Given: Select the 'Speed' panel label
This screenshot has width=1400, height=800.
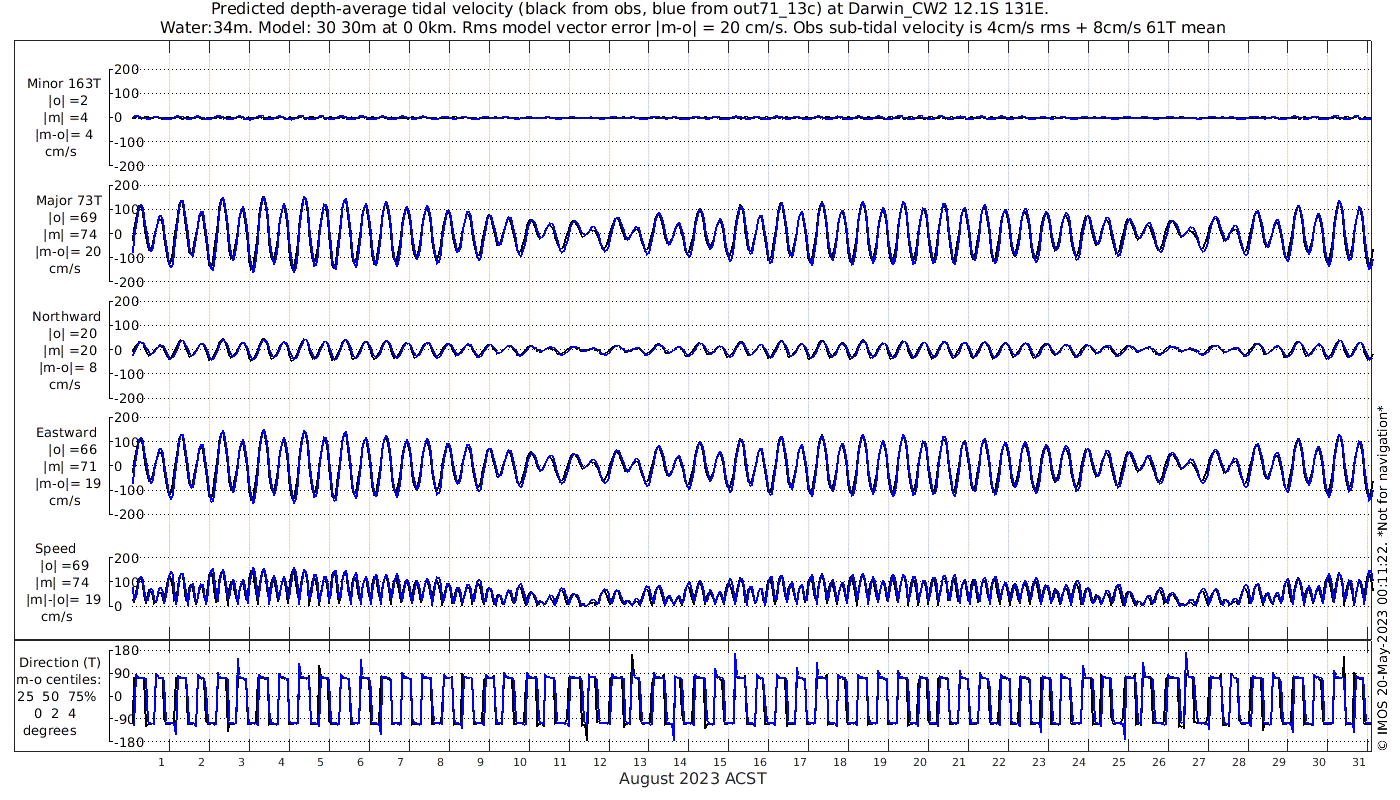Looking at the screenshot, I should pos(55,549).
